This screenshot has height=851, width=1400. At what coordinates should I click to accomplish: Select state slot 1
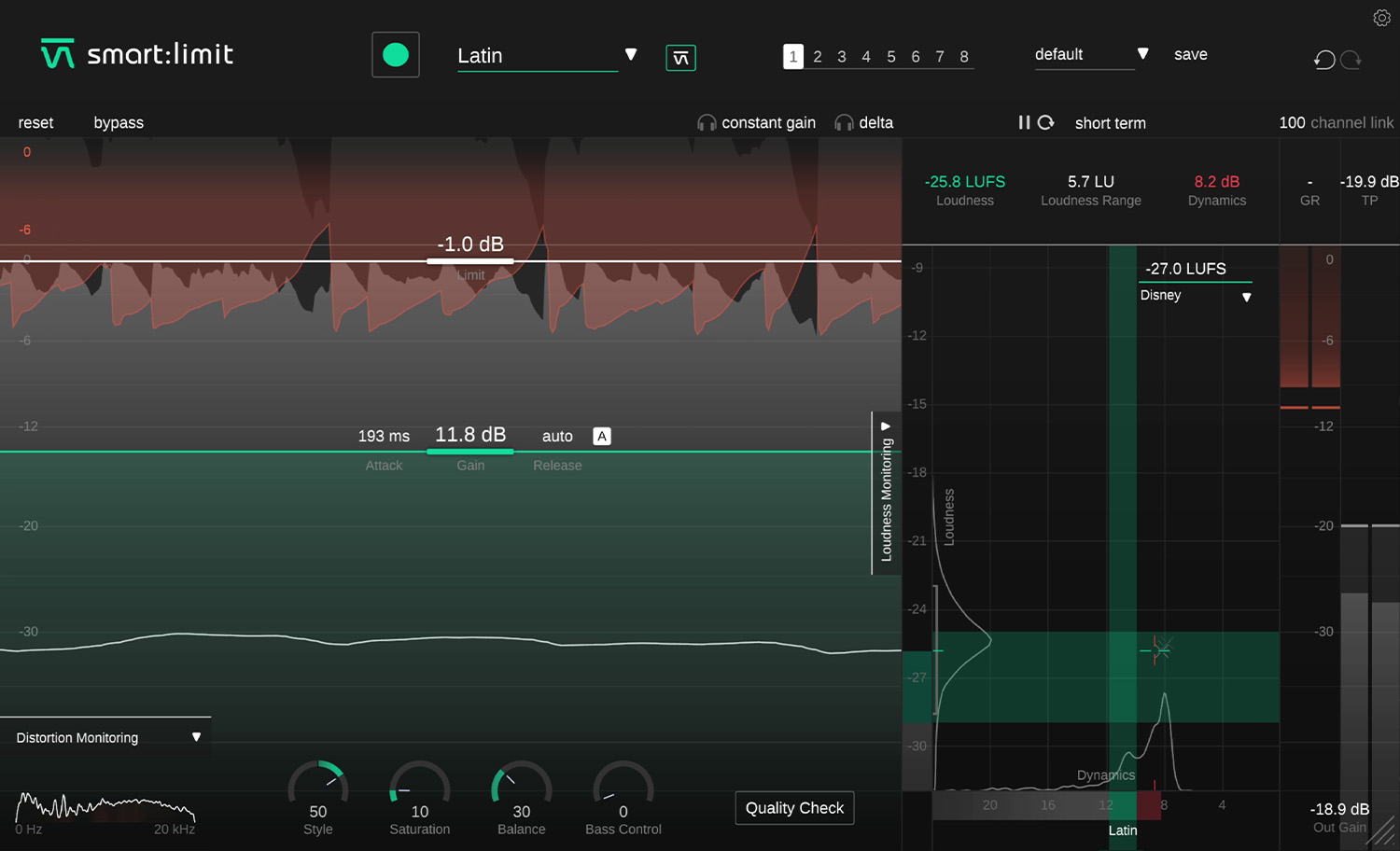click(x=793, y=57)
